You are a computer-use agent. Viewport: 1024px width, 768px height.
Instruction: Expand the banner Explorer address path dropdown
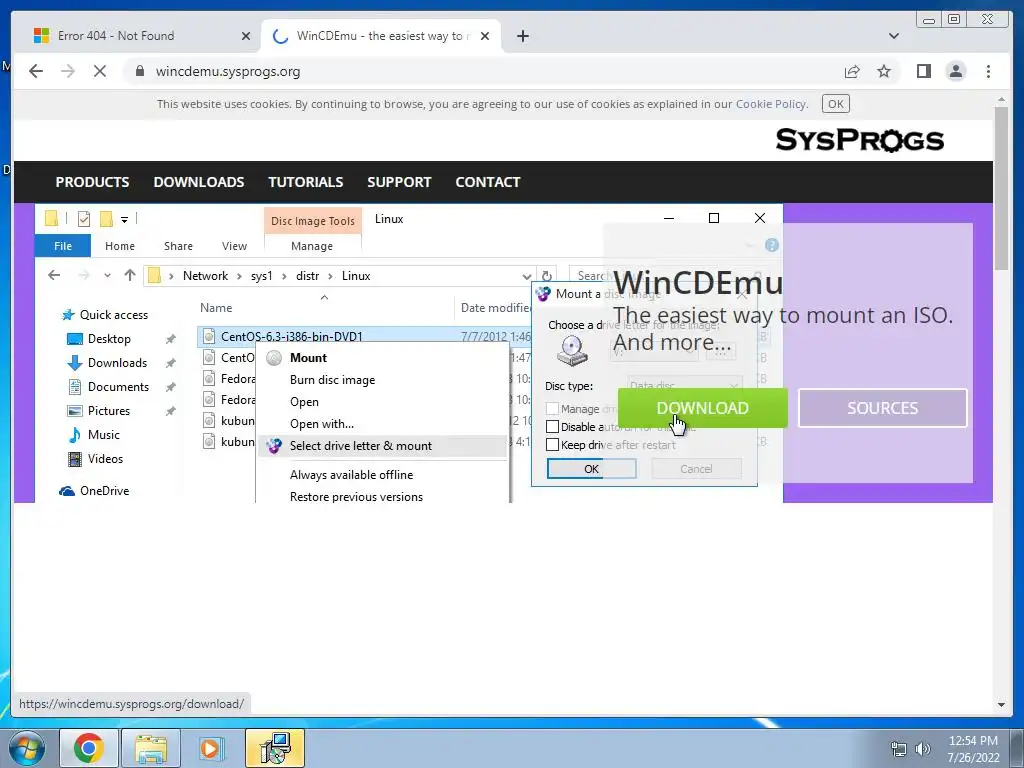[526, 276]
